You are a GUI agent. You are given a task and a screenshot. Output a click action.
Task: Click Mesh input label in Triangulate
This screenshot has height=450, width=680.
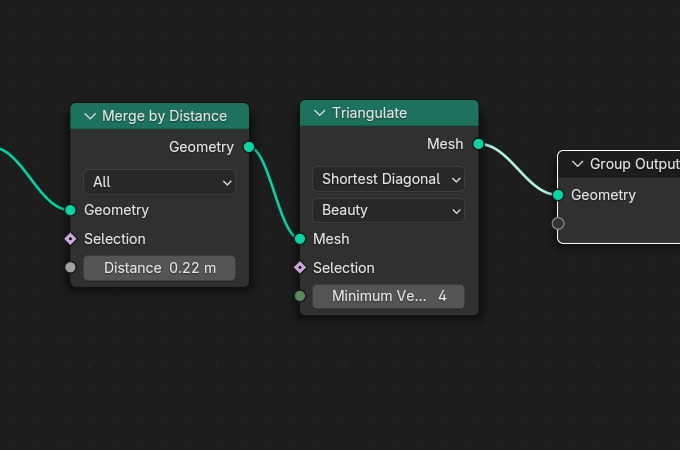[x=331, y=239]
